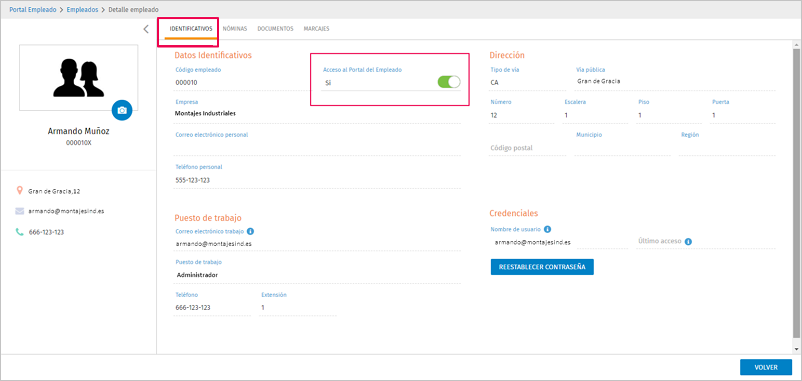Click the employee profile photo placeholder
The height and width of the screenshot is (381, 802).
coord(79,77)
